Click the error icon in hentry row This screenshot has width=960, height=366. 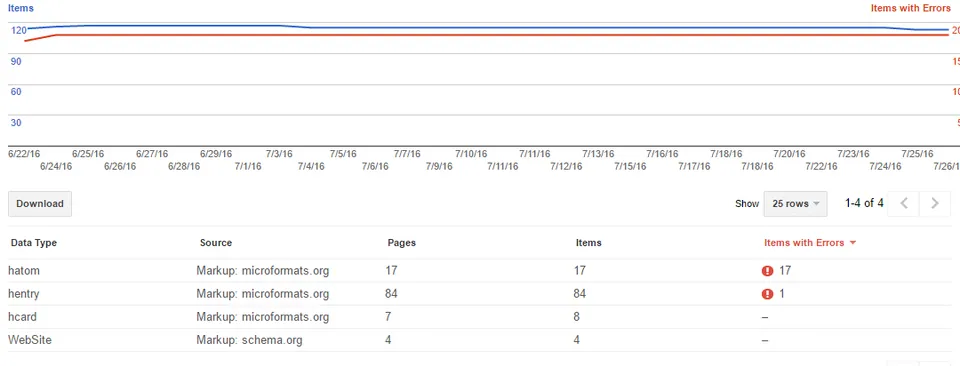[x=767, y=294]
